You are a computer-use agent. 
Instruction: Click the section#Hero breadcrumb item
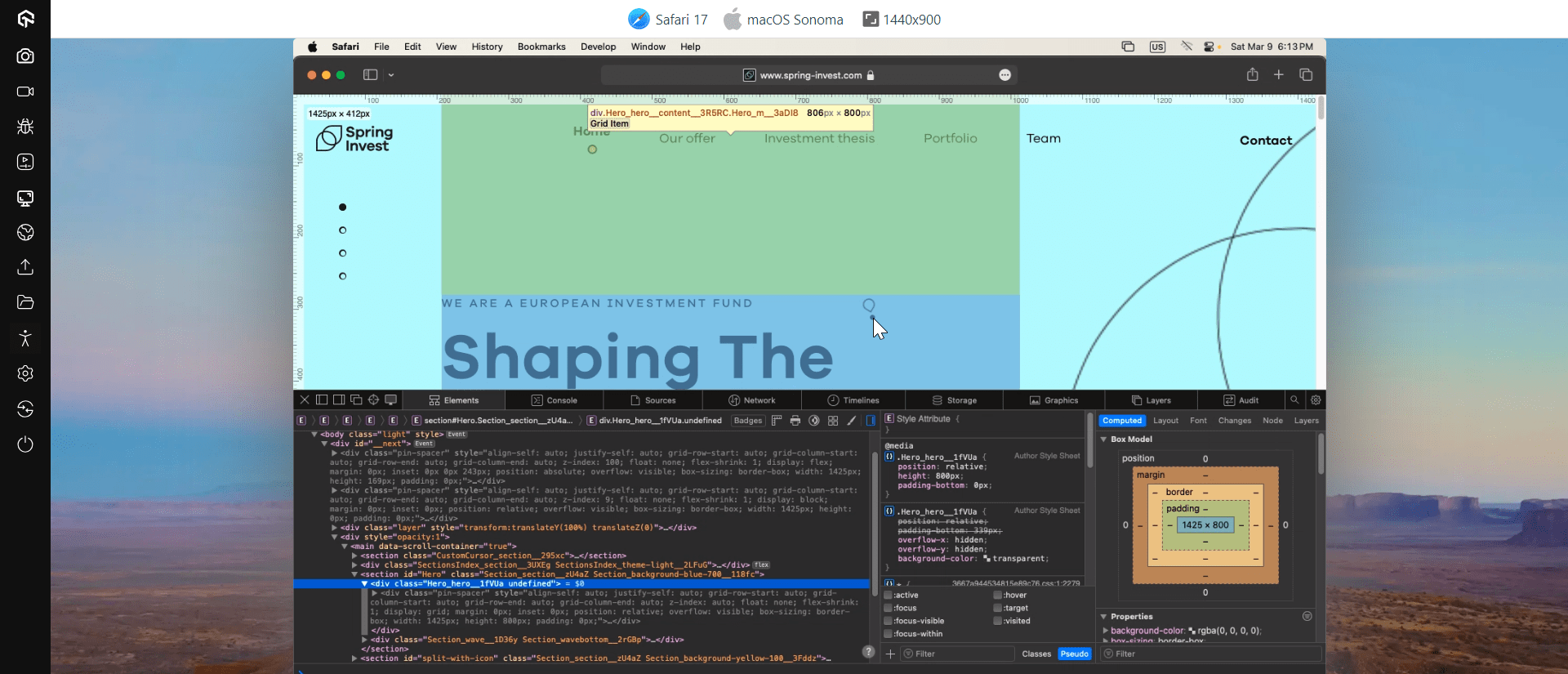492,421
